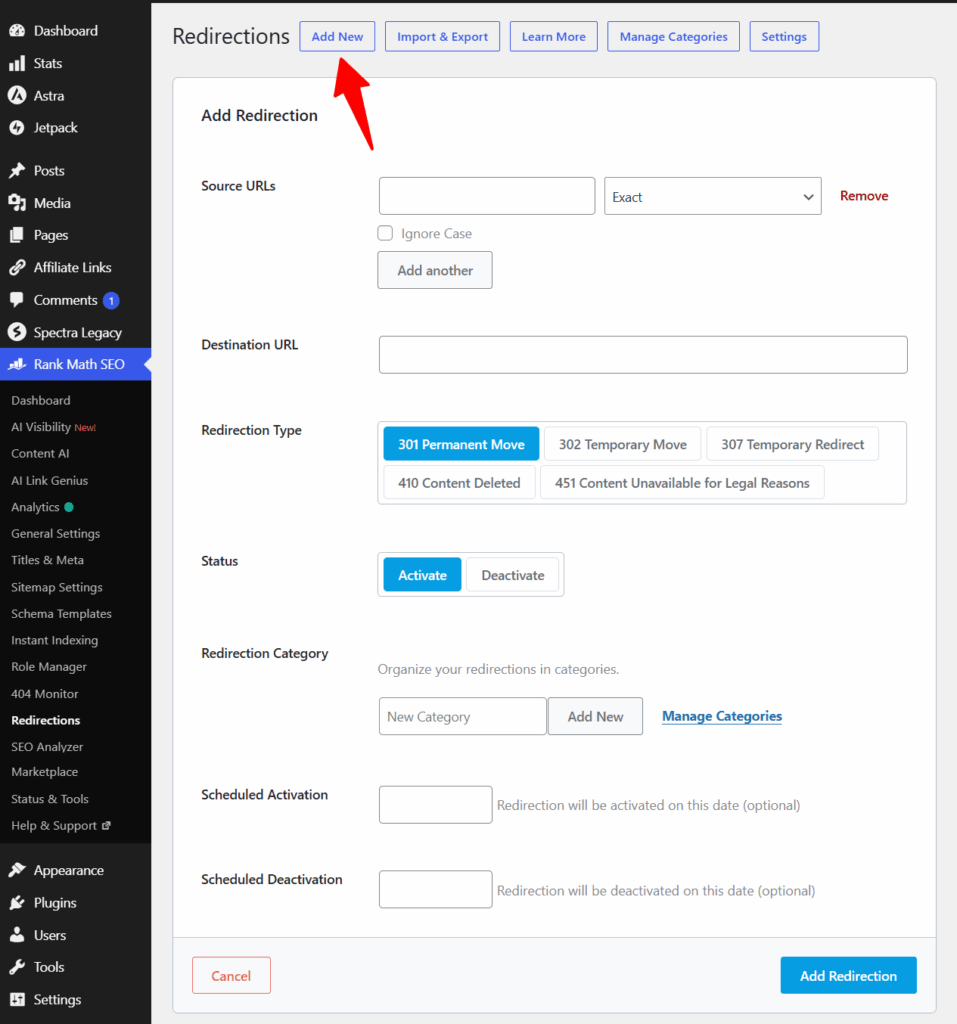Click the Settings button in header

pyautogui.click(x=784, y=37)
